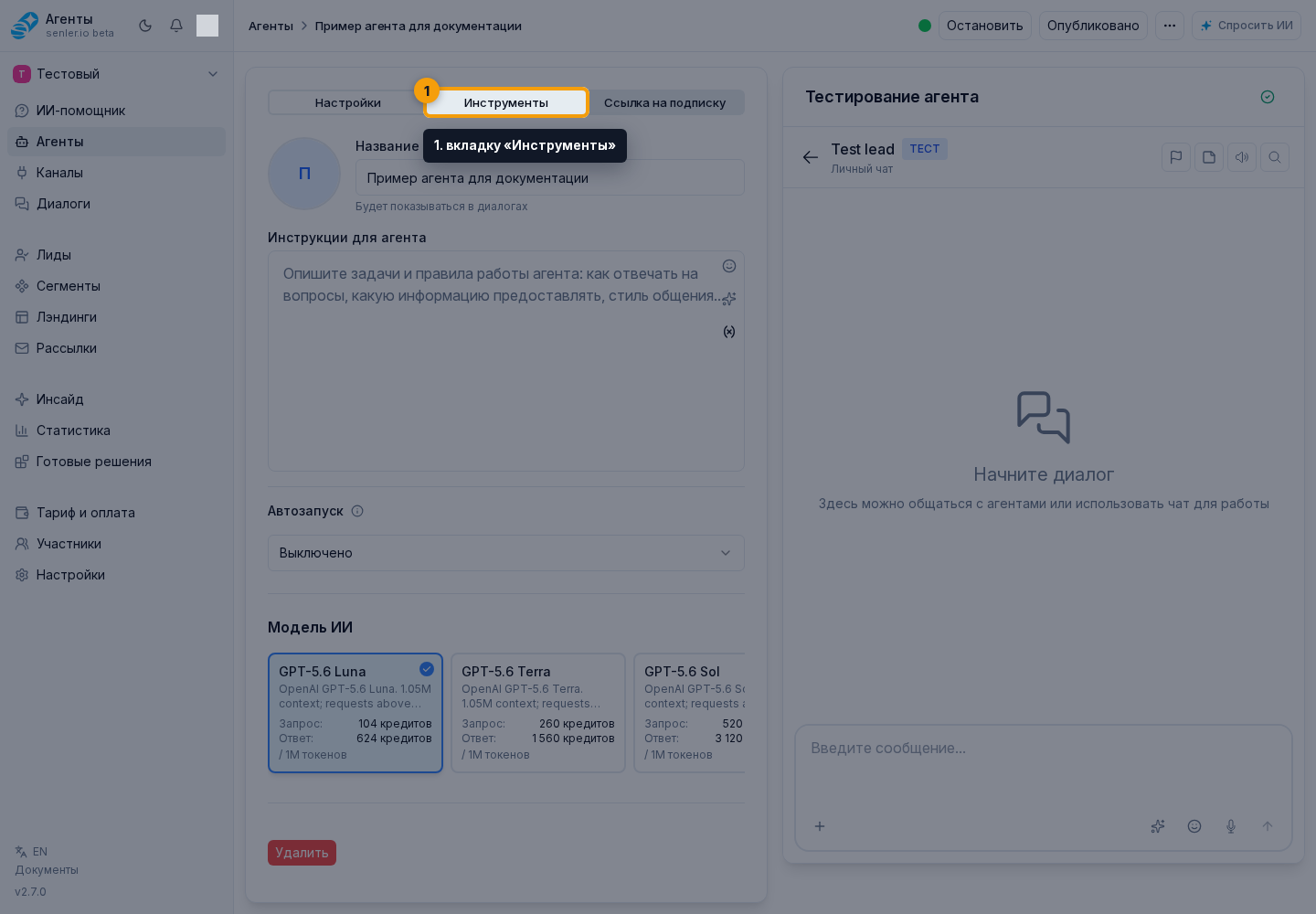The image size is (1316, 914).
Task: Click back arrow in Test lead chat
Action: (x=811, y=157)
